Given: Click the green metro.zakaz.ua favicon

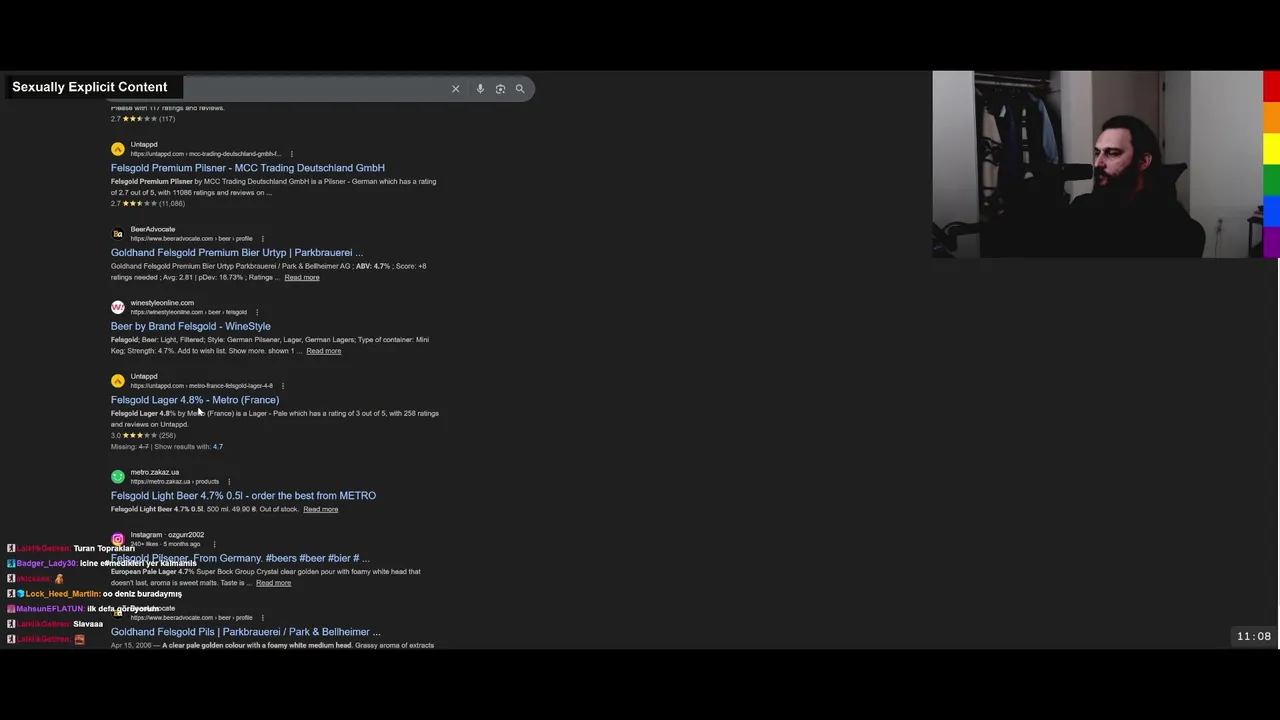Looking at the screenshot, I should tap(118, 477).
